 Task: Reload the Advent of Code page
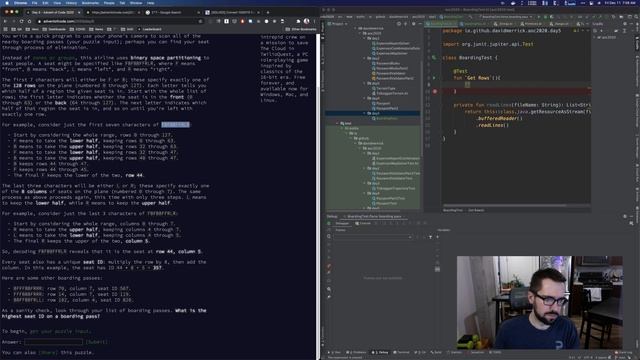pyautogui.click(x=22, y=21)
